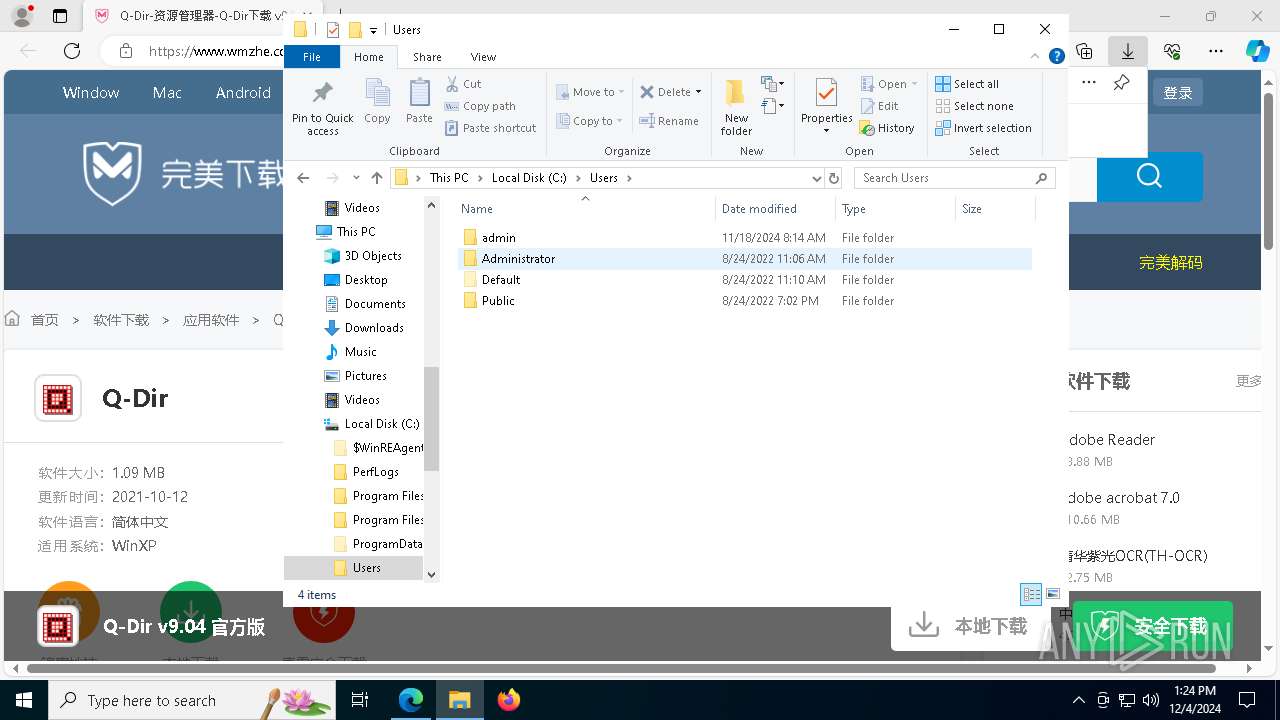Click Android category on website
Viewport: 1280px width, 720px height.
click(x=243, y=92)
